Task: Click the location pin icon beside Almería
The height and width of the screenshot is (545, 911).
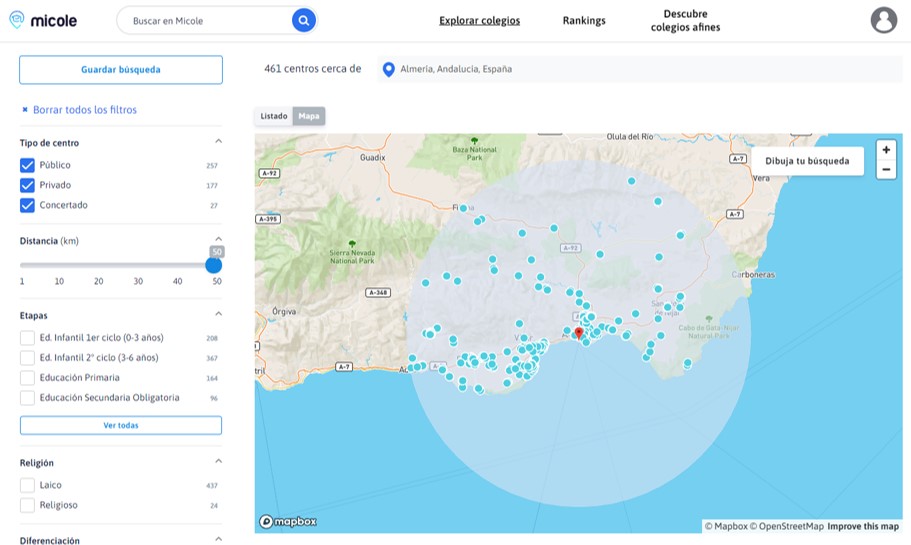Action: (388, 70)
